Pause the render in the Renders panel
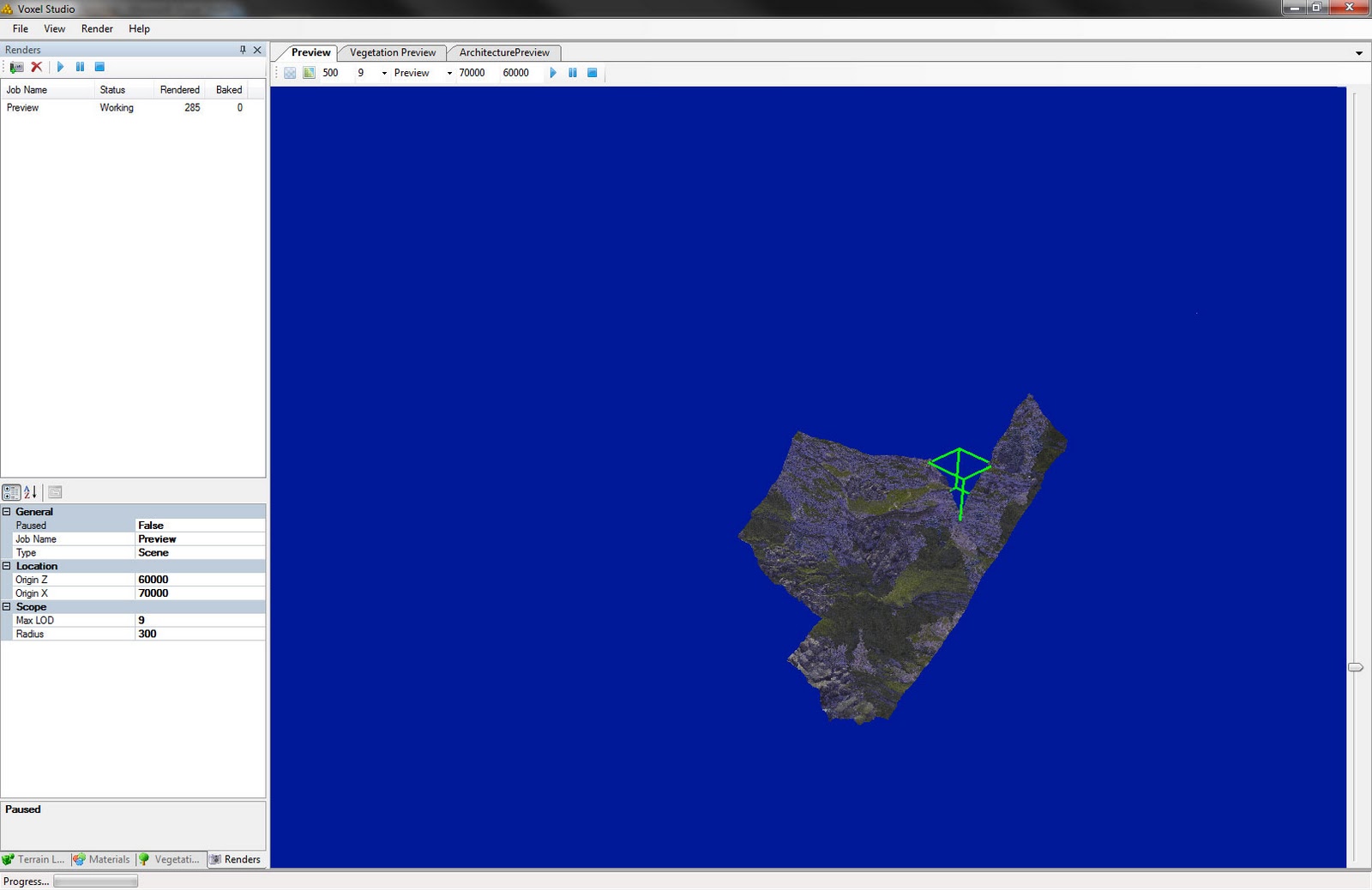The image size is (1372, 890). tap(80, 67)
